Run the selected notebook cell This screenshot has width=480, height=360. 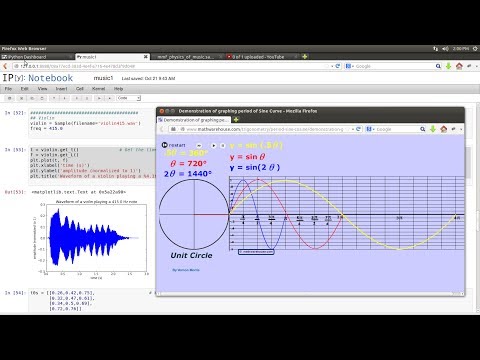[99, 98]
